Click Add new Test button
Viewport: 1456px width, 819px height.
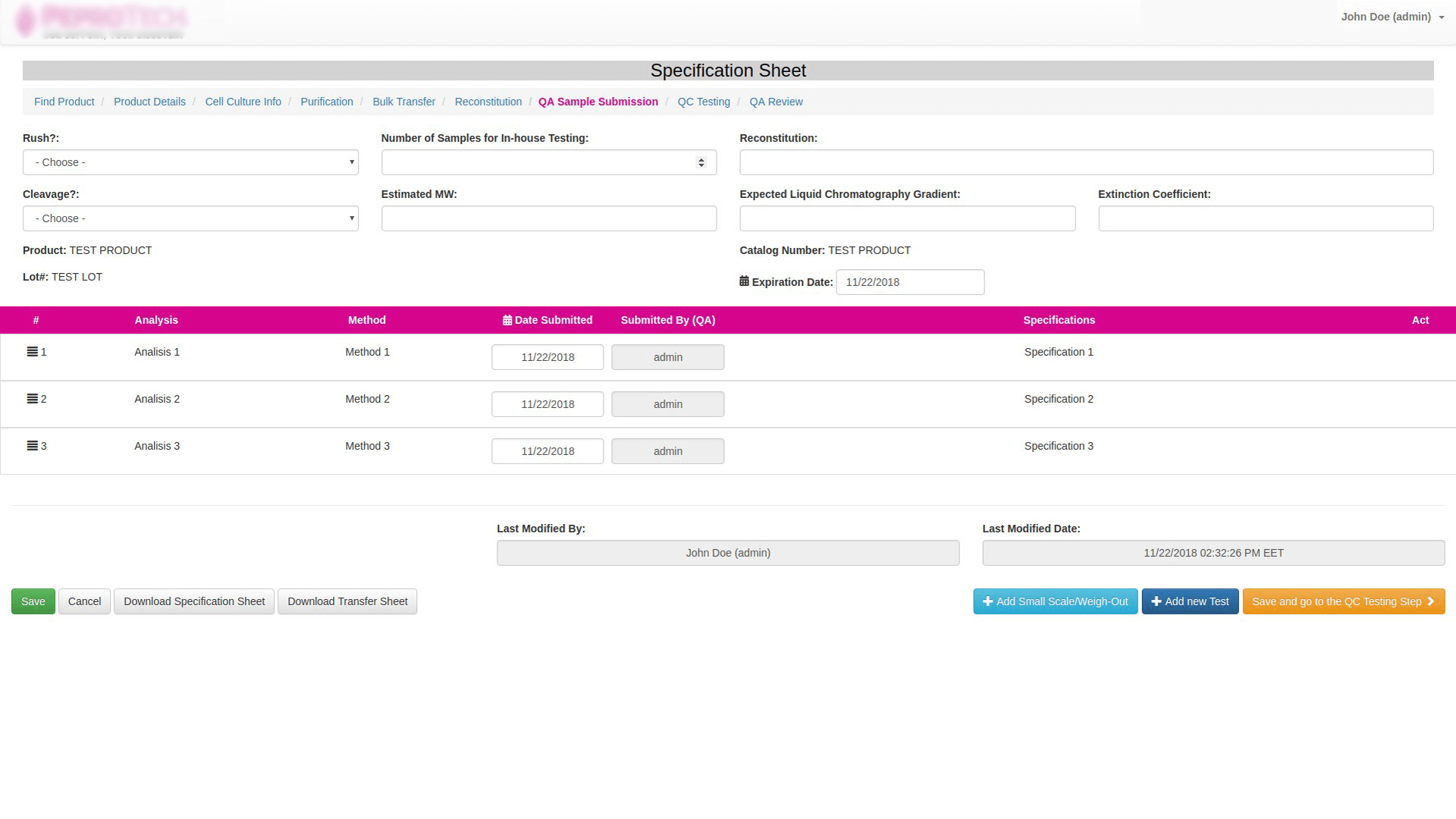pos(1190,601)
